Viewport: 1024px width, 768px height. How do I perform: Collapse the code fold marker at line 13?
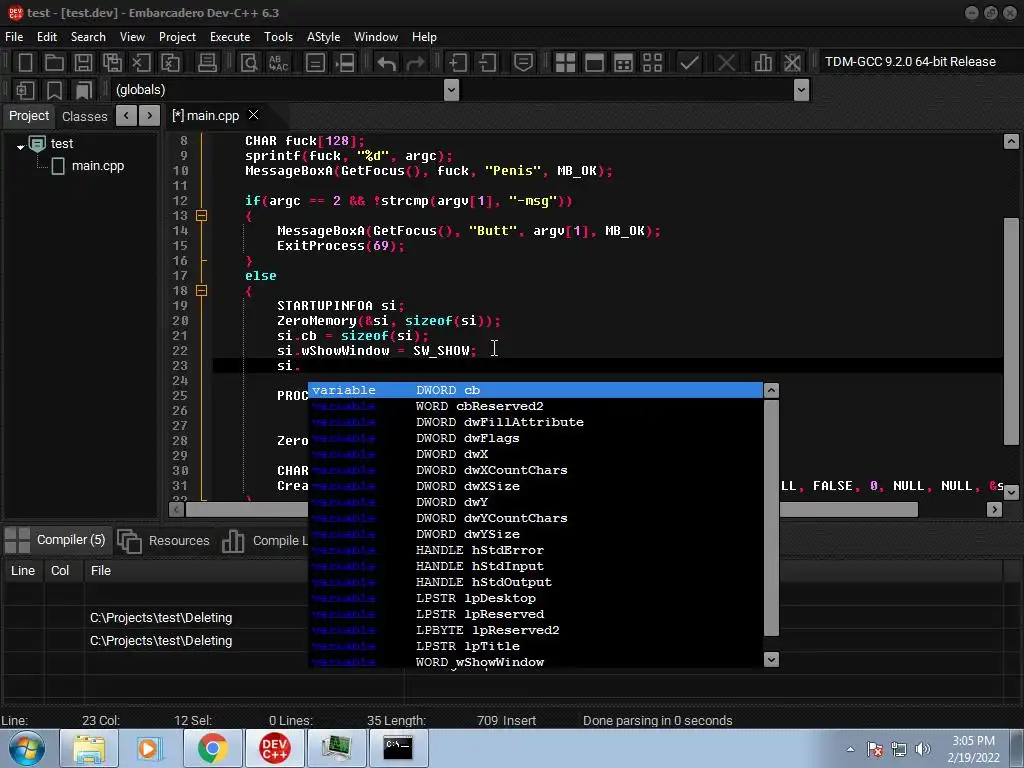click(201, 216)
